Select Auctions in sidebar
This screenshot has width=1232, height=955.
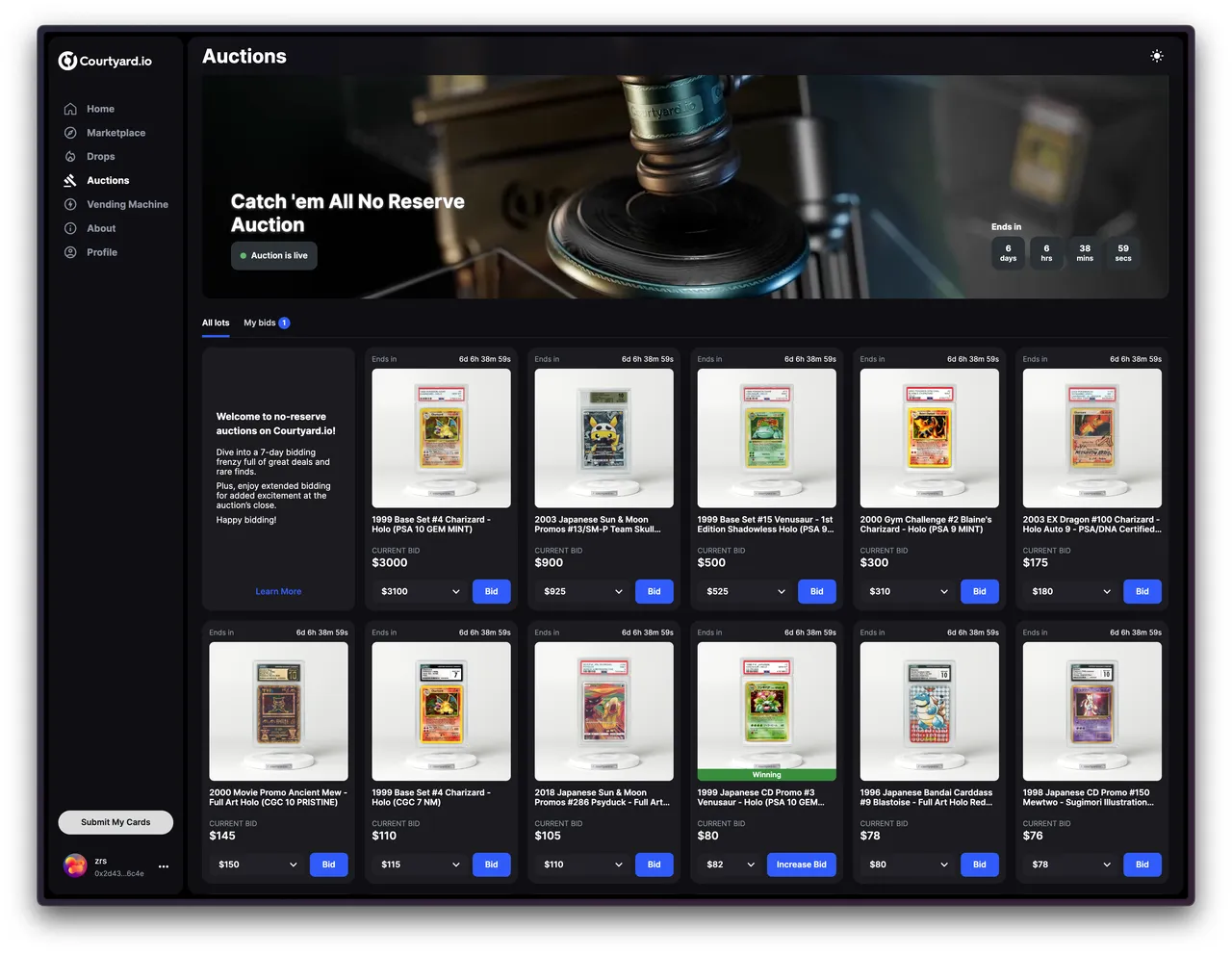point(108,181)
